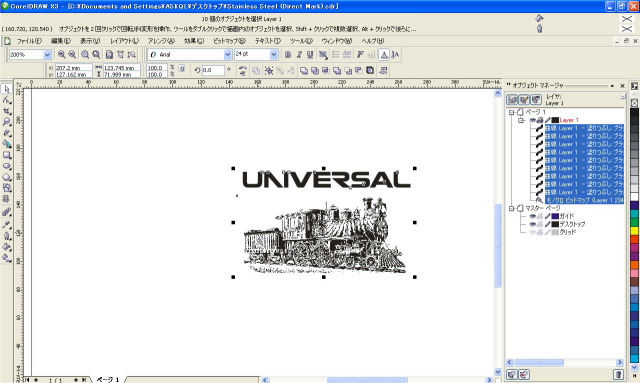Toggle visibility eye of ガイド layer
This screenshot has width=640, height=383.
[532, 216]
